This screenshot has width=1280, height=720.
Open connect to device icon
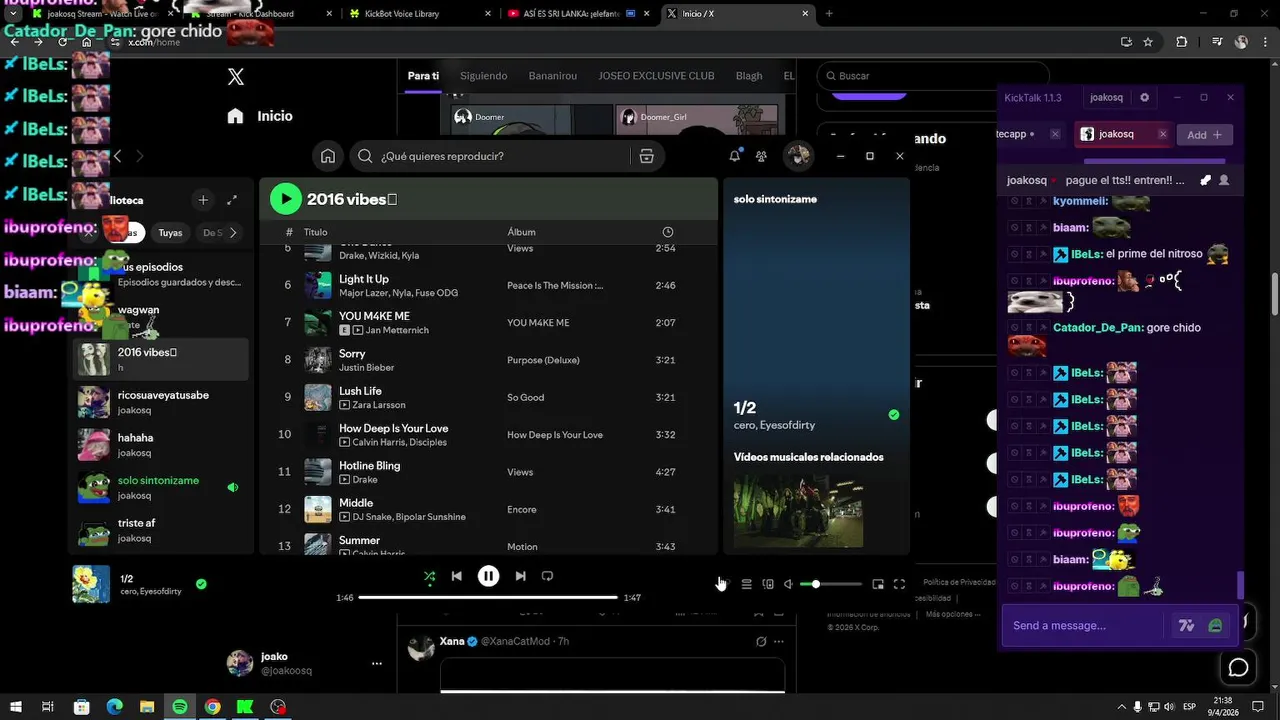coord(768,584)
